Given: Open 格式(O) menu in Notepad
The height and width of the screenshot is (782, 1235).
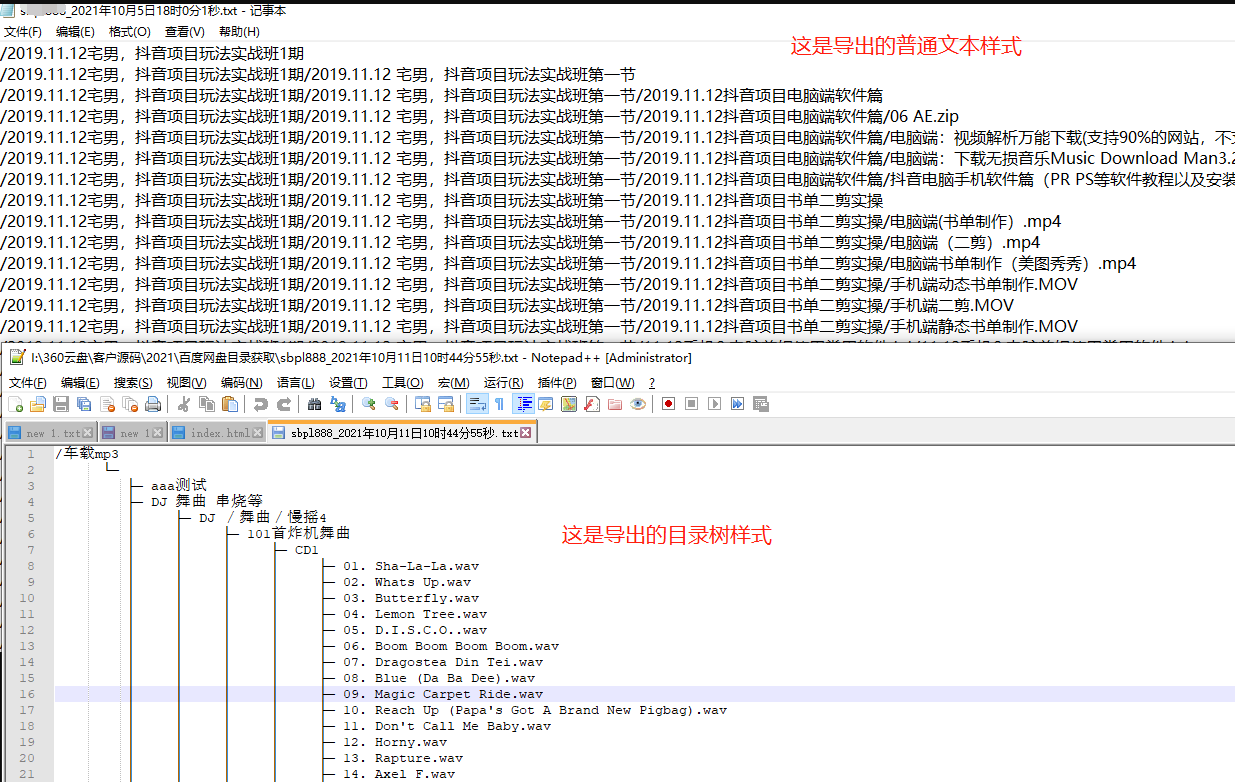Looking at the screenshot, I should [x=130, y=32].
